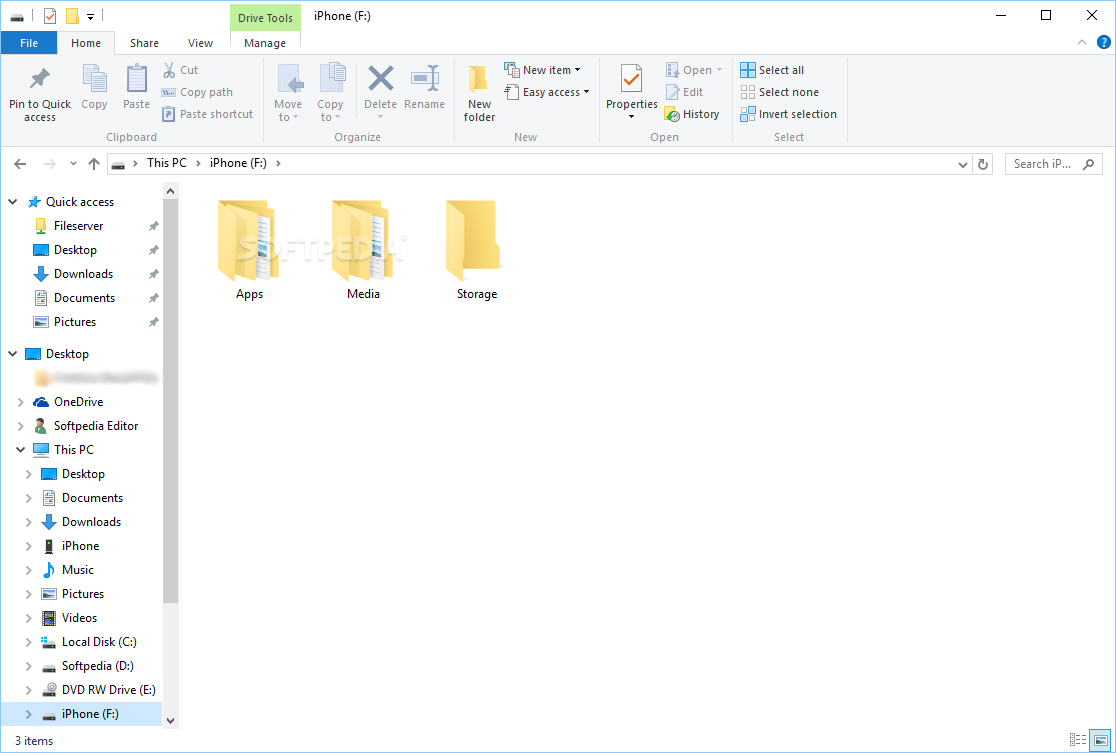Image resolution: width=1116 pixels, height=753 pixels.
Task: Click the navigation pane scroll up arrow
Action: tap(170, 191)
